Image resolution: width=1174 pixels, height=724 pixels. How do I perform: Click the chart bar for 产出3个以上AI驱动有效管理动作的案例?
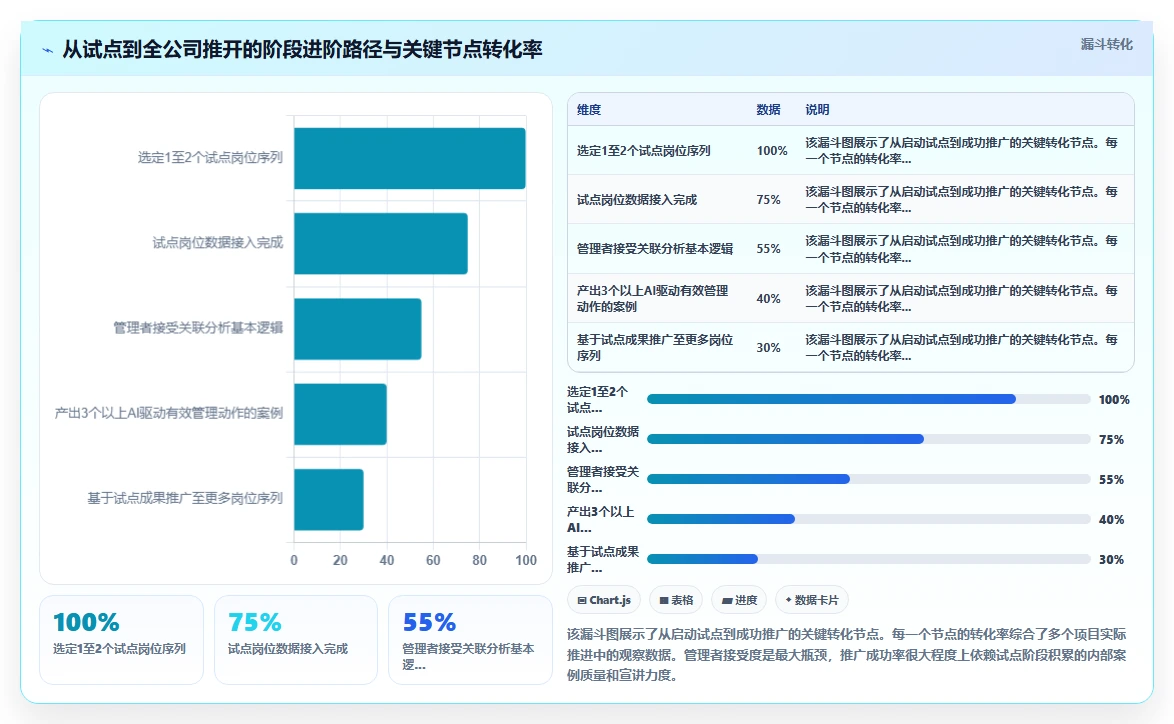tap(341, 414)
